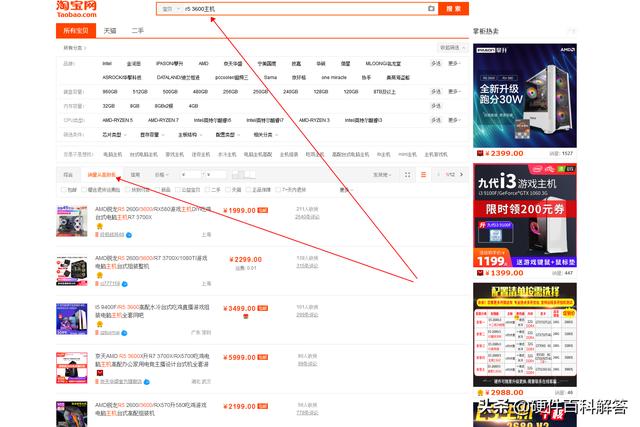640x427 pixels.
Task: Collapse the filter panel button
Action: tap(451, 48)
